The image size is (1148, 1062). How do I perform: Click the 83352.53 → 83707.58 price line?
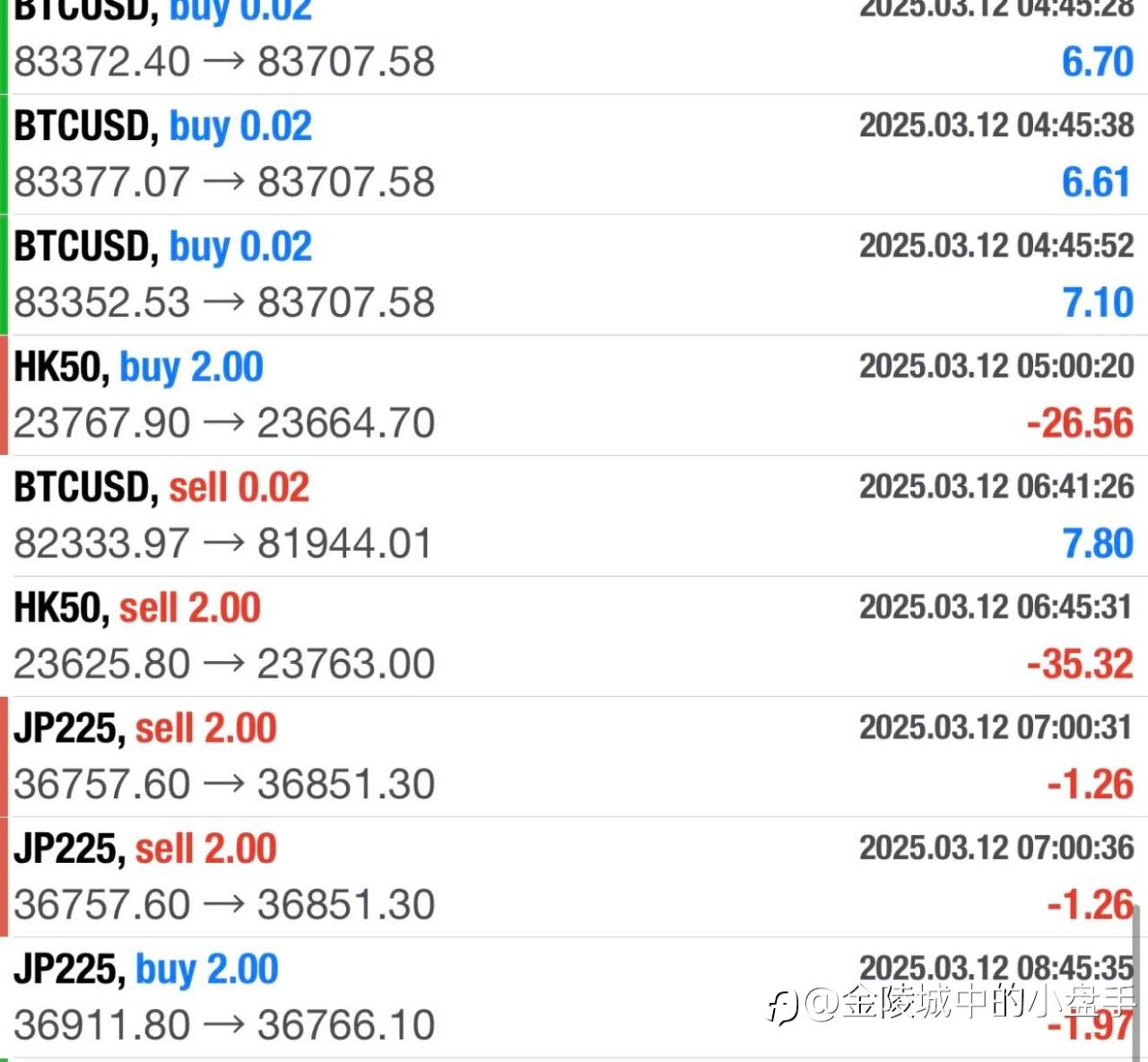(x=224, y=303)
